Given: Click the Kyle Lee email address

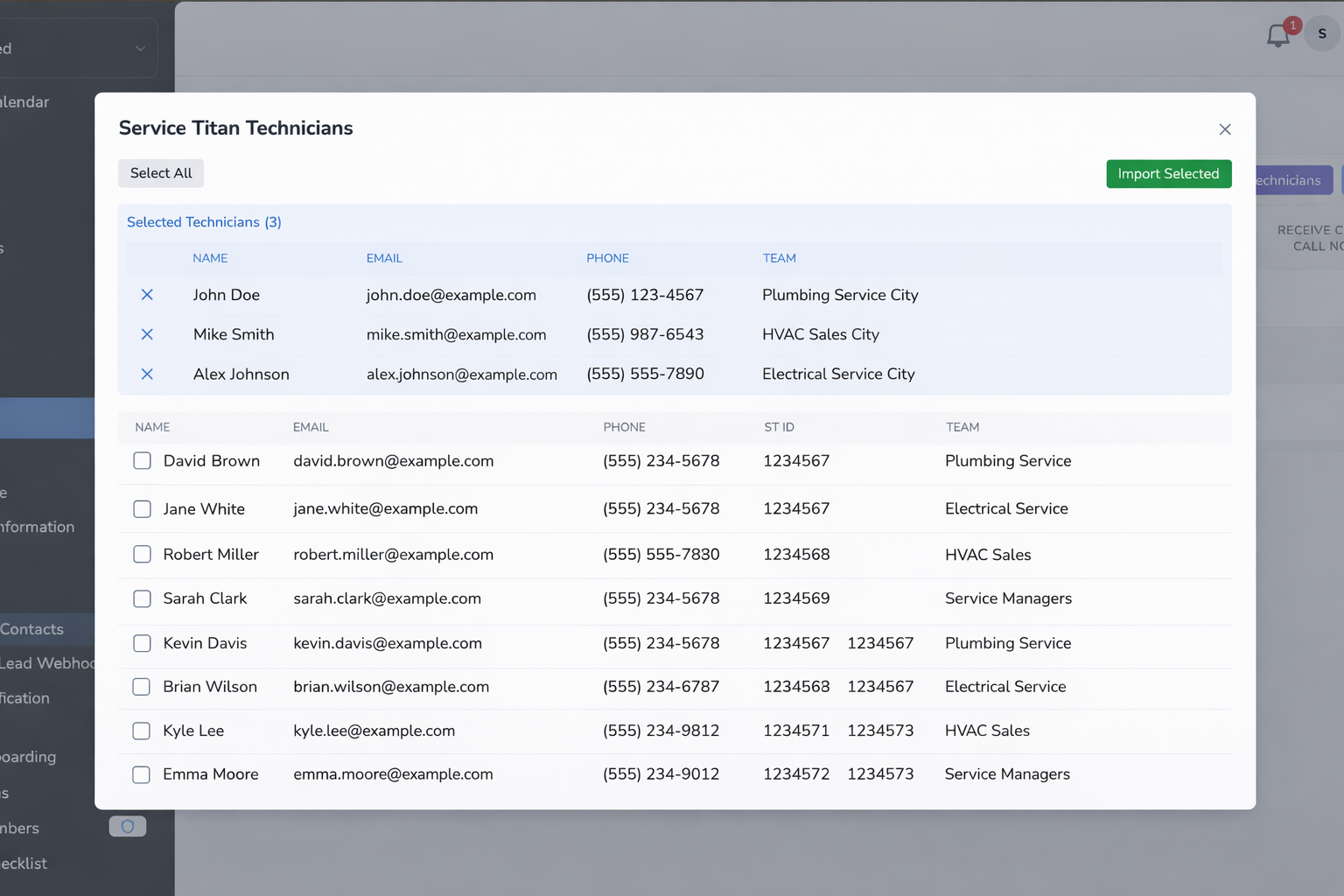Looking at the screenshot, I should point(374,731).
